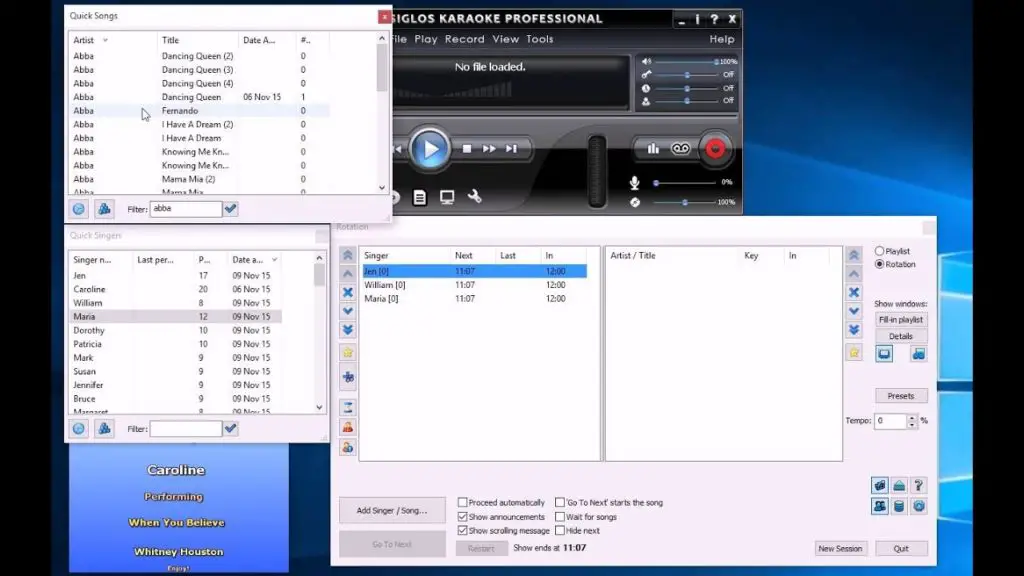Viewport: 1024px width, 576px height.
Task: Start playback with the blue Play button
Action: 430,149
